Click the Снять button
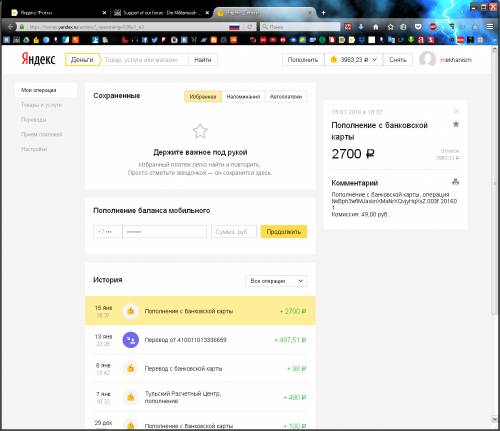 coord(398,60)
